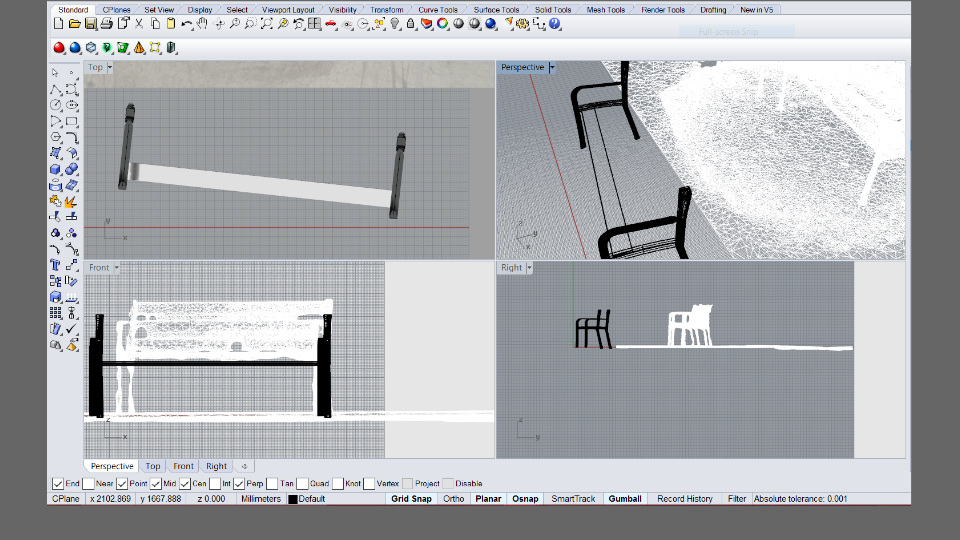Toggle the Quad osnap checkbox
The height and width of the screenshot is (540, 960).
pos(303,483)
